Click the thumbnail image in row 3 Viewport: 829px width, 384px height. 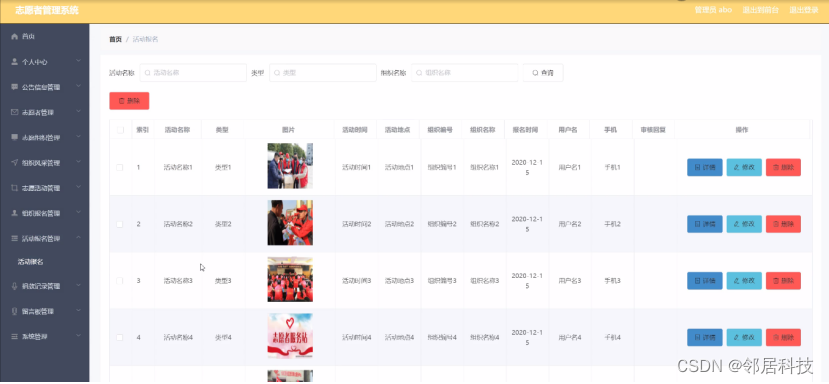click(x=290, y=279)
